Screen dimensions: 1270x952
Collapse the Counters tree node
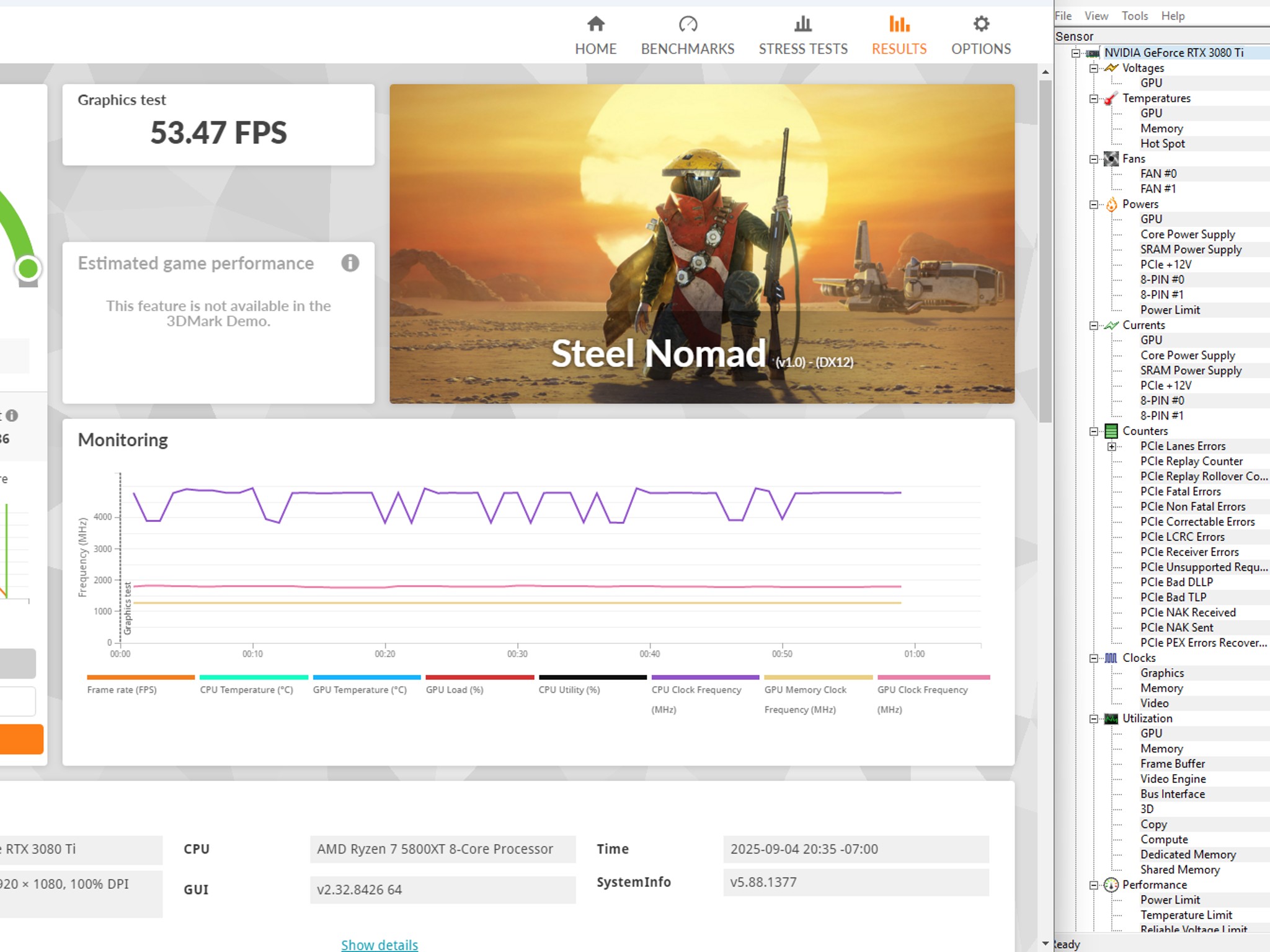(1094, 431)
